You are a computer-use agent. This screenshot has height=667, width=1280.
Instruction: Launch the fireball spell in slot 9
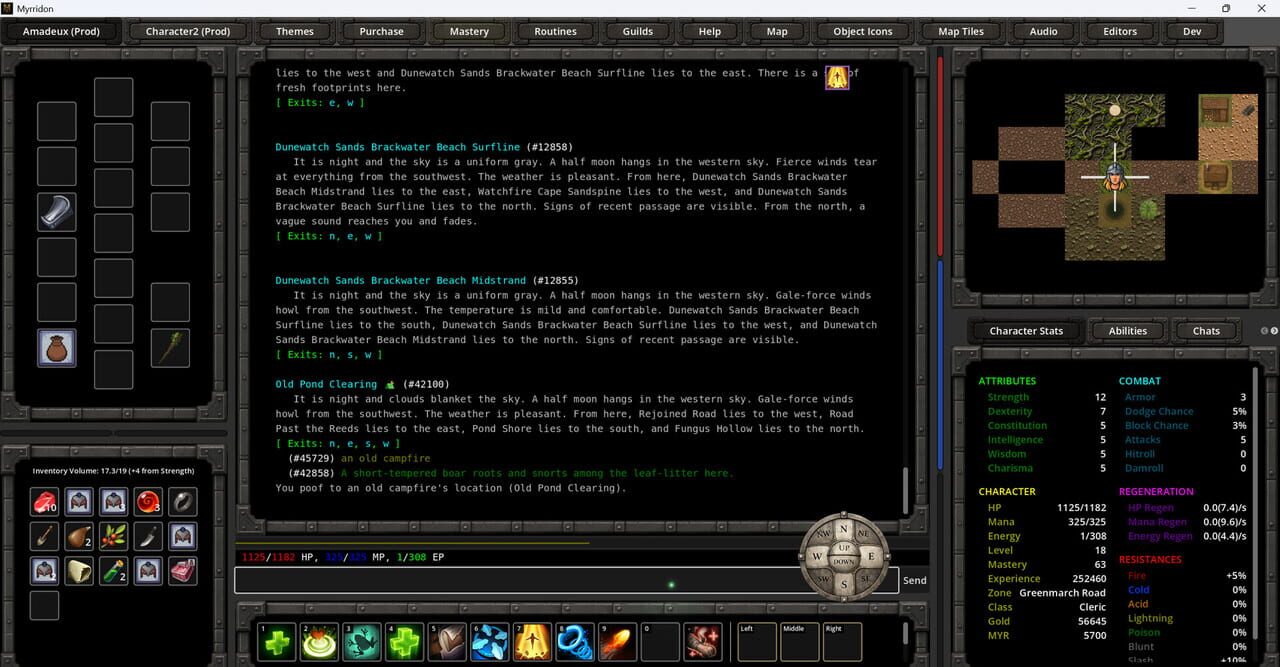pyautogui.click(x=617, y=642)
